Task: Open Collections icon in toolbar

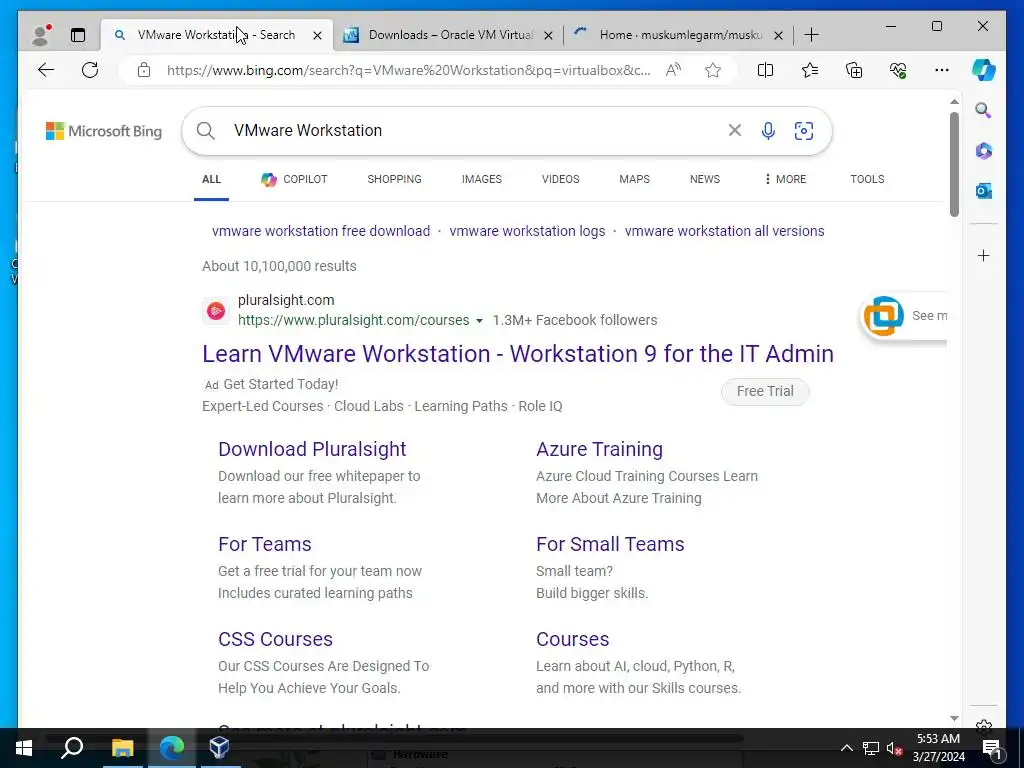Action: coord(854,70)
